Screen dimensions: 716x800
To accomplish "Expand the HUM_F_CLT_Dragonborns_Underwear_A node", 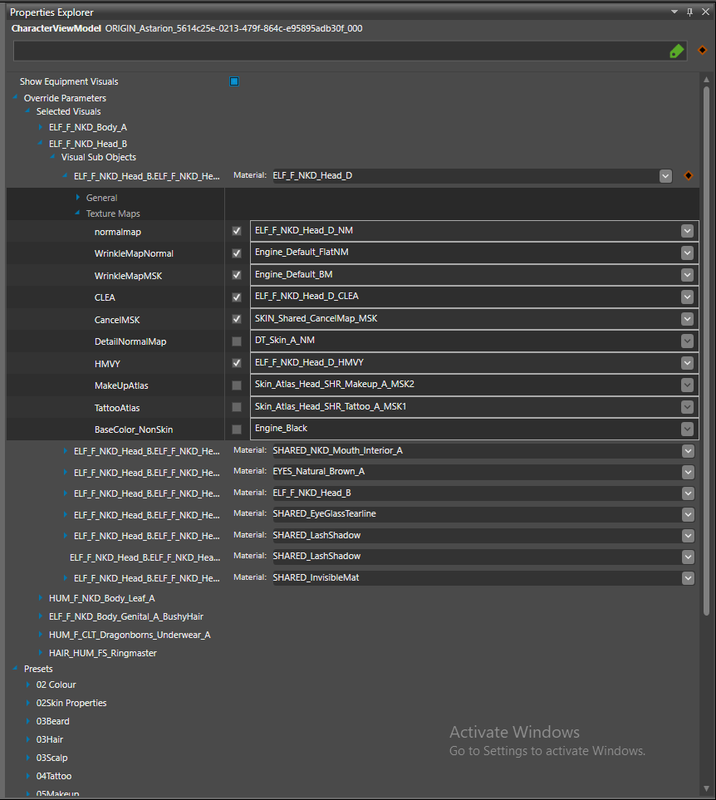I will tap(40, 634).
